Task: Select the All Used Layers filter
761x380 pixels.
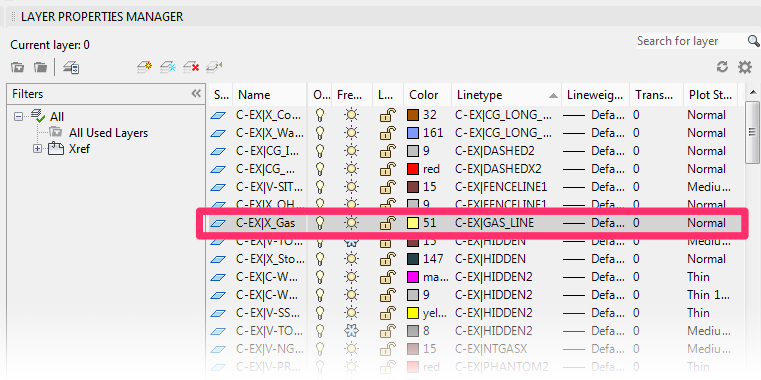Action: tap(108, 133)
